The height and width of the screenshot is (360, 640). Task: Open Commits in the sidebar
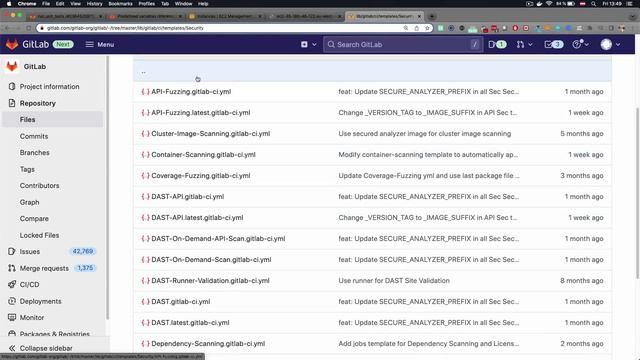pos(34,136)
